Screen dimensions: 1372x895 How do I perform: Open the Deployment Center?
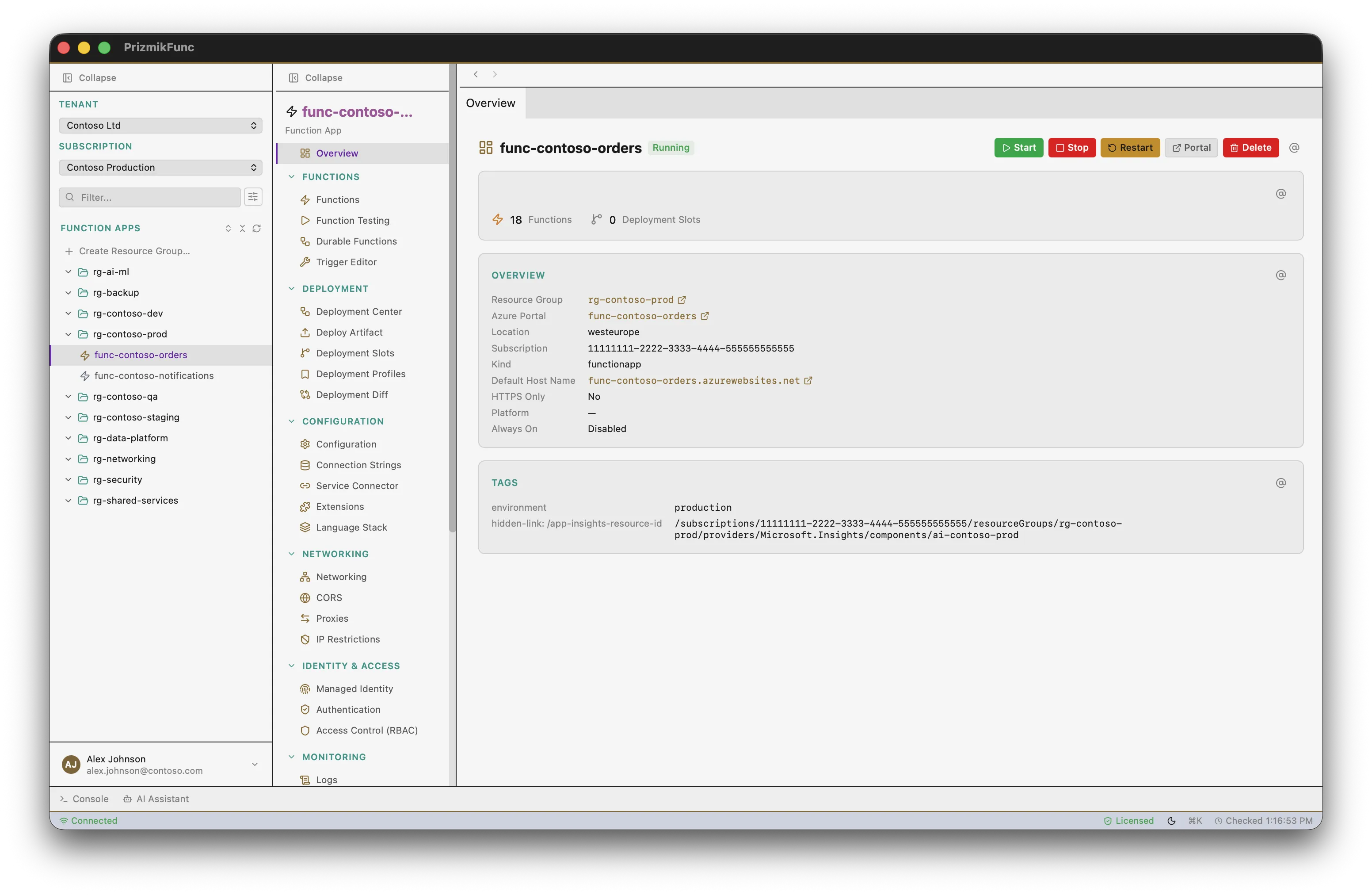coord(358,311)
